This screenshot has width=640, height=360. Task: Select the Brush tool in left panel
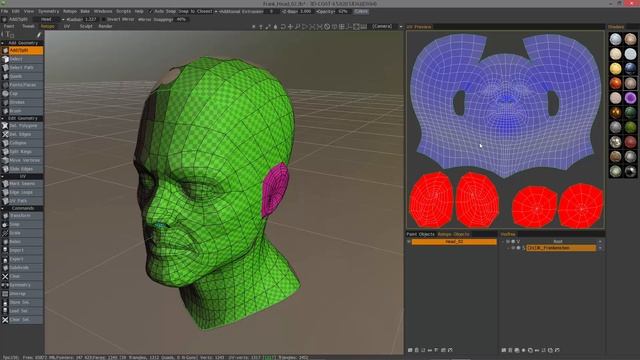(22, 111)
